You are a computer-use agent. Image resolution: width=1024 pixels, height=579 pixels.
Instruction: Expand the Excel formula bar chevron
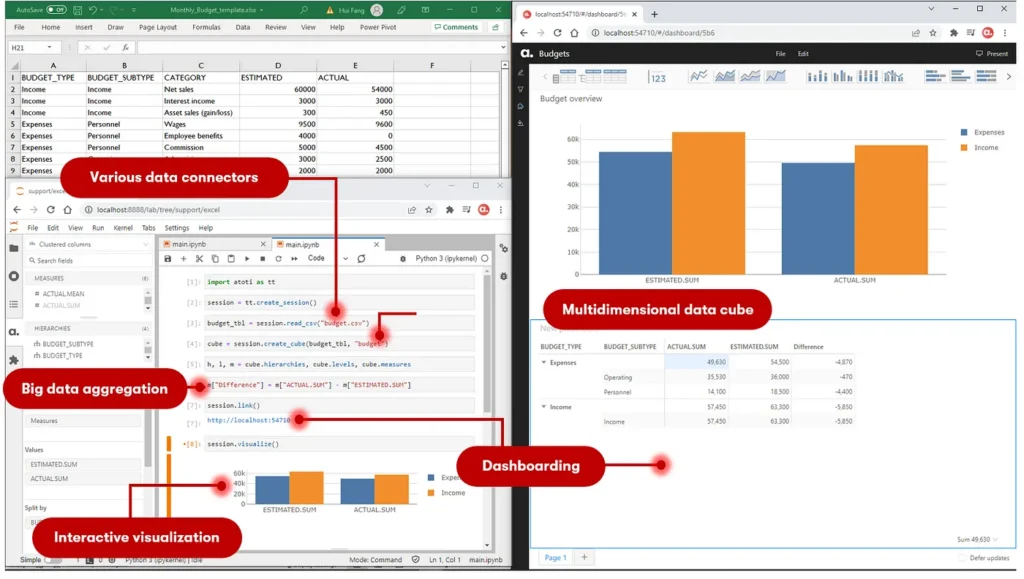[x=503, y=48]
